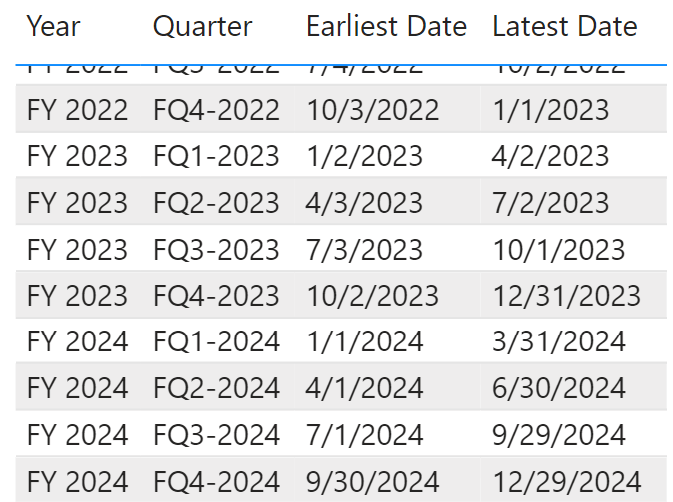673x502 pixels.
Task: Click the 9/30/2024 earliest date cell
Action: coord(373,481)
